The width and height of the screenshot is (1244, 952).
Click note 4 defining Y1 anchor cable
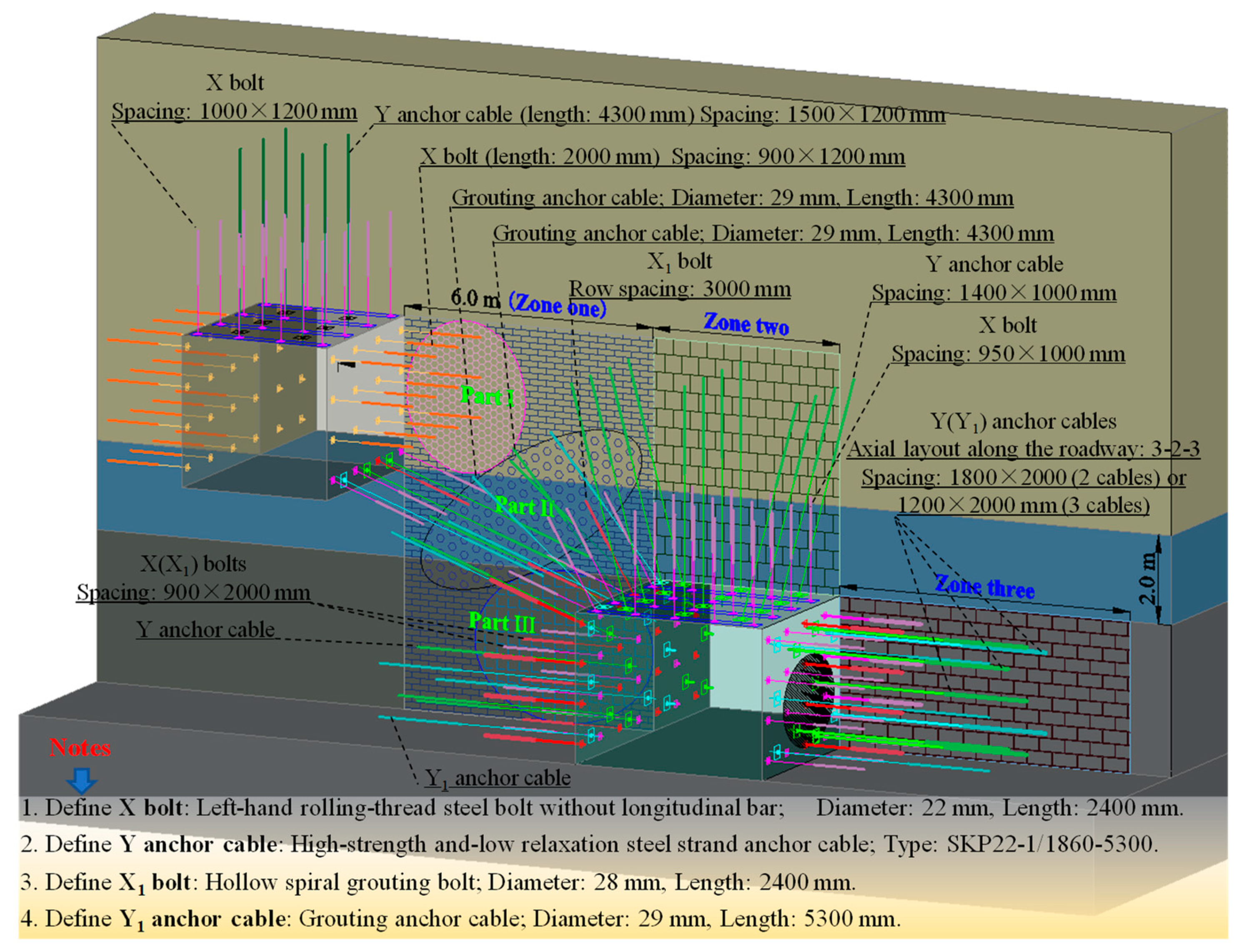click(x=460, y=919)
